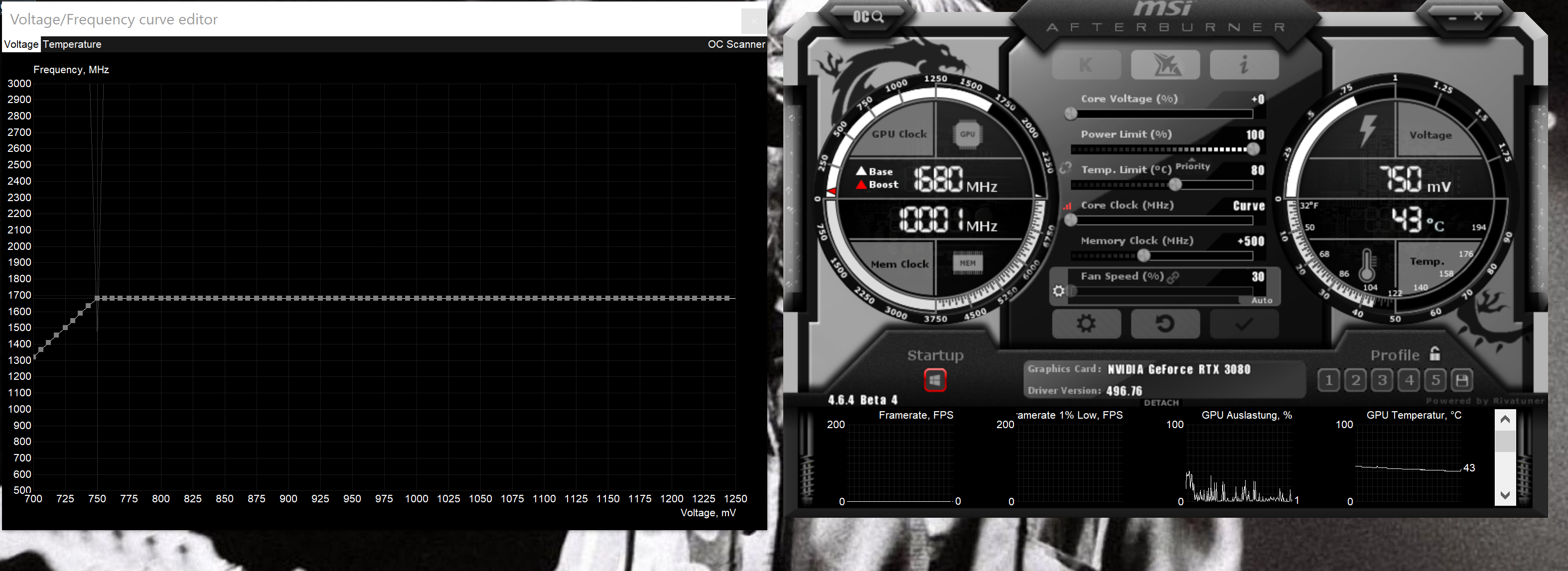Click the lightning bolt voltage icon
This screenshot has width=1568, height=571.
[1368, 131]
